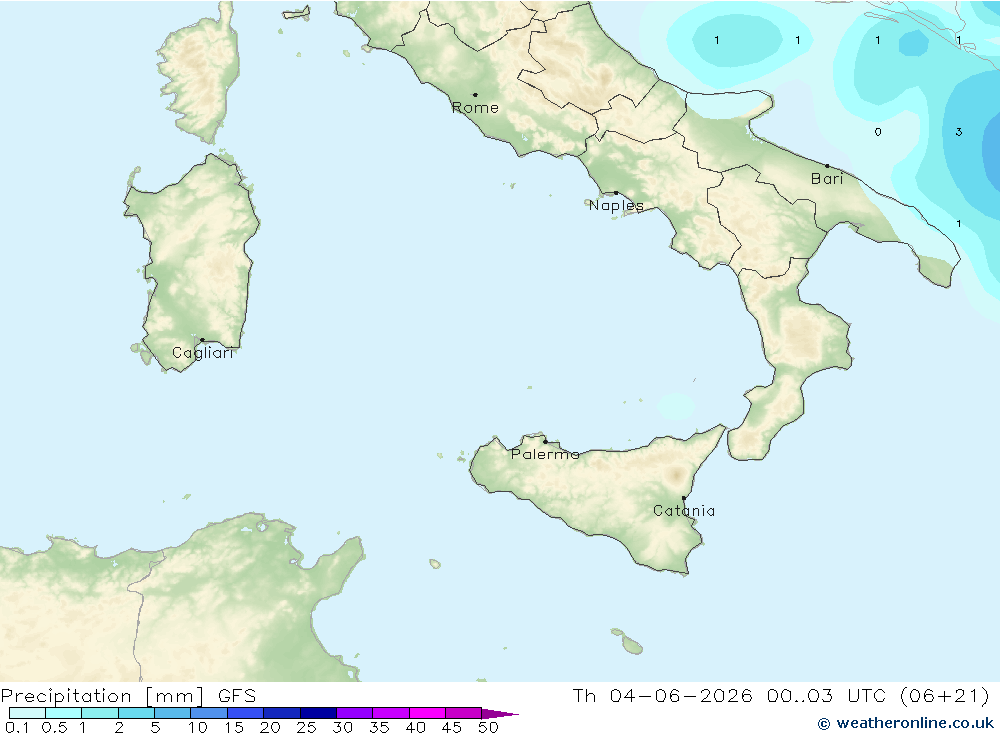Click the over-50 arrow tip on legend
1000x733 pixels.
click(x=501, y=714)
